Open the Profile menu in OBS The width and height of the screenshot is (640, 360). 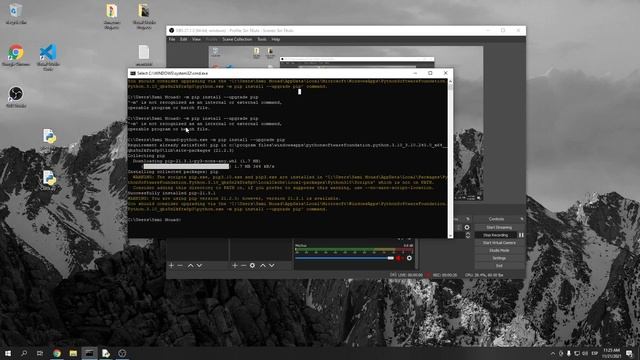(211, 39)
